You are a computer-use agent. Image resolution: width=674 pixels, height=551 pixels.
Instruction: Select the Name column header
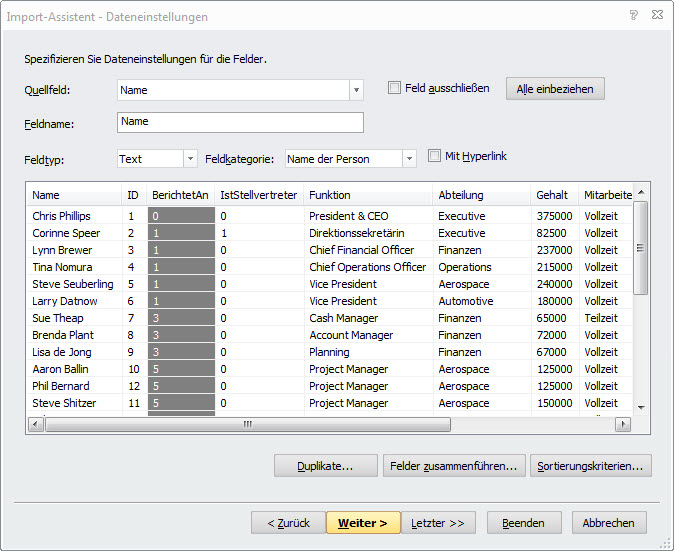coord(74,195)
